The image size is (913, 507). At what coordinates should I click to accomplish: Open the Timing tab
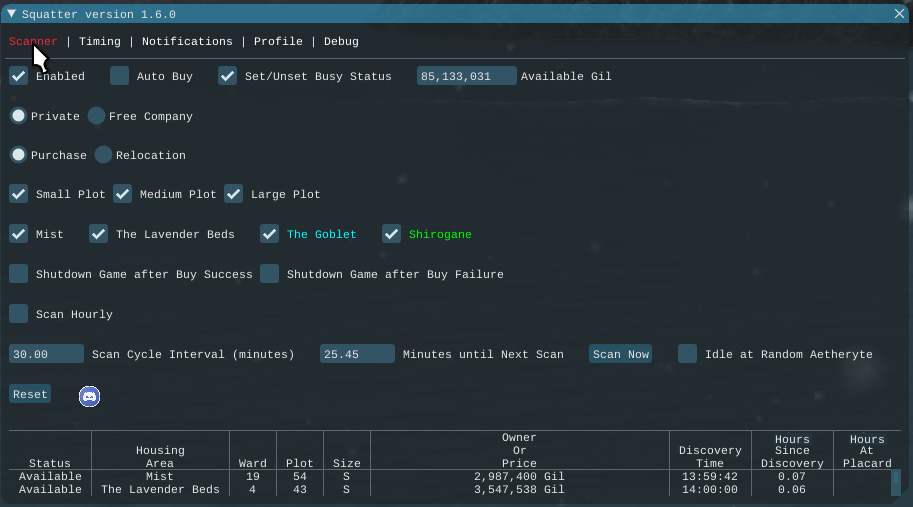[99, 42]
